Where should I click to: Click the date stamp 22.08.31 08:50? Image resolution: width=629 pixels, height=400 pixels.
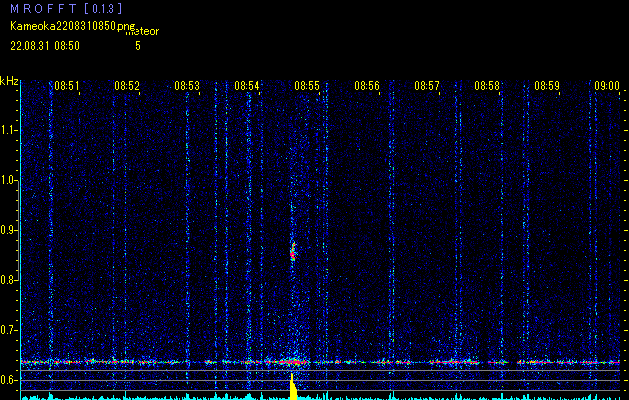coord(45,46)
